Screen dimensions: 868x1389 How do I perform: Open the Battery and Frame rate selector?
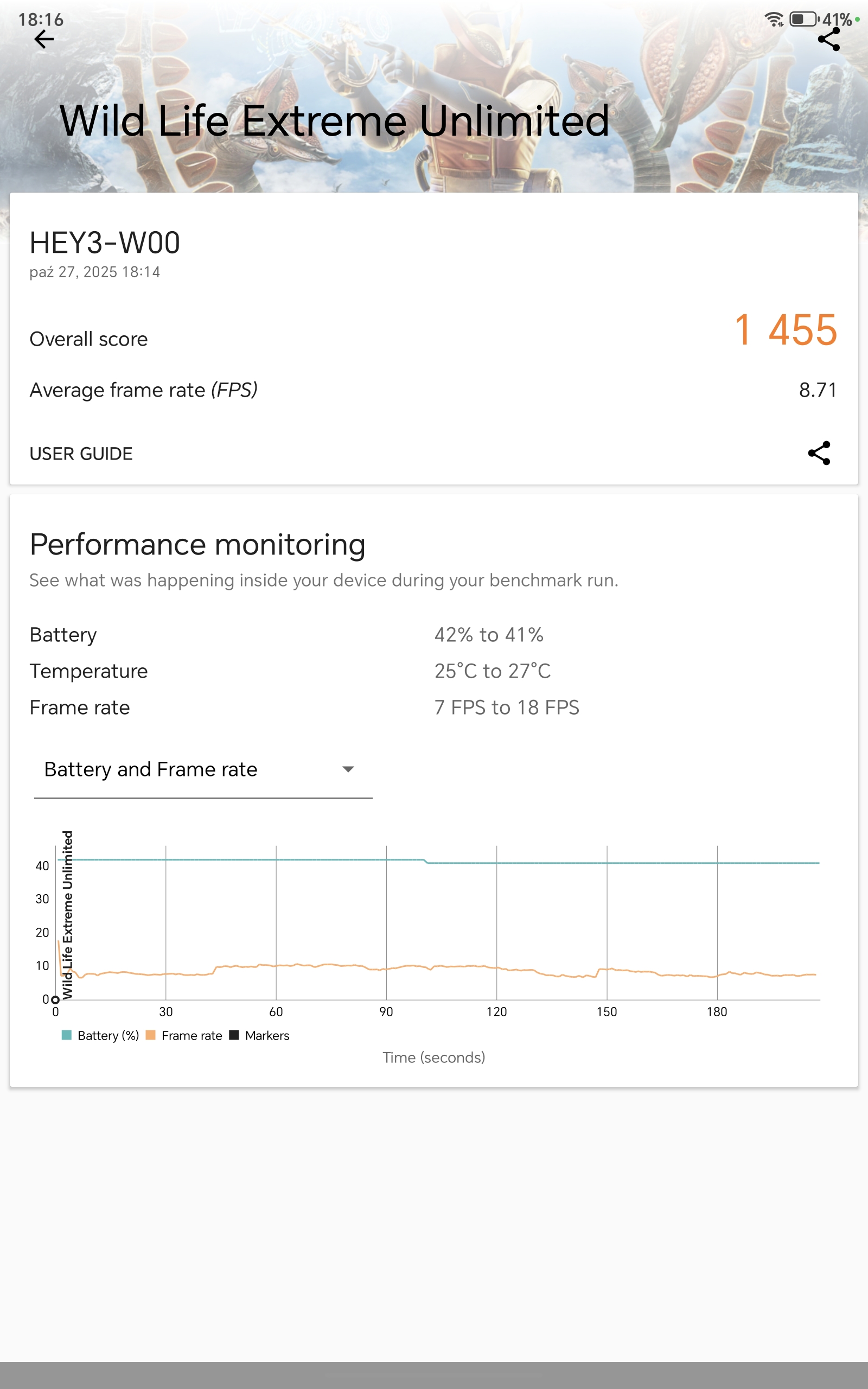[151, 769]
